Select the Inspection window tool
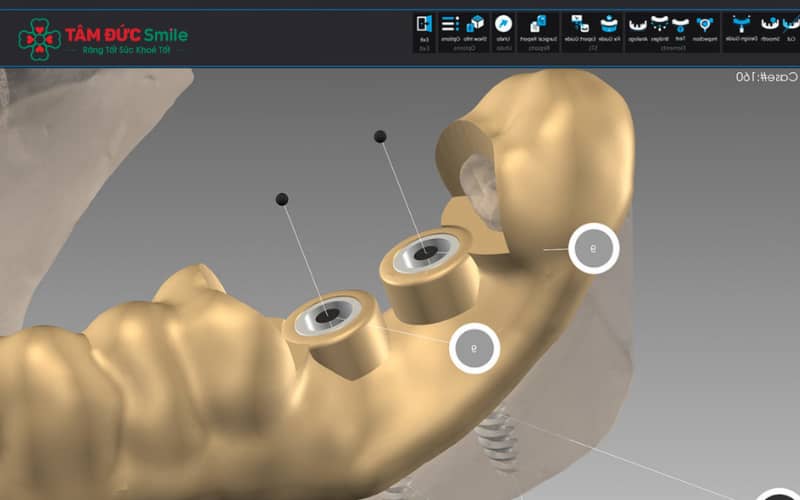This screenshot has width=800, height=500. coord(705,29)
